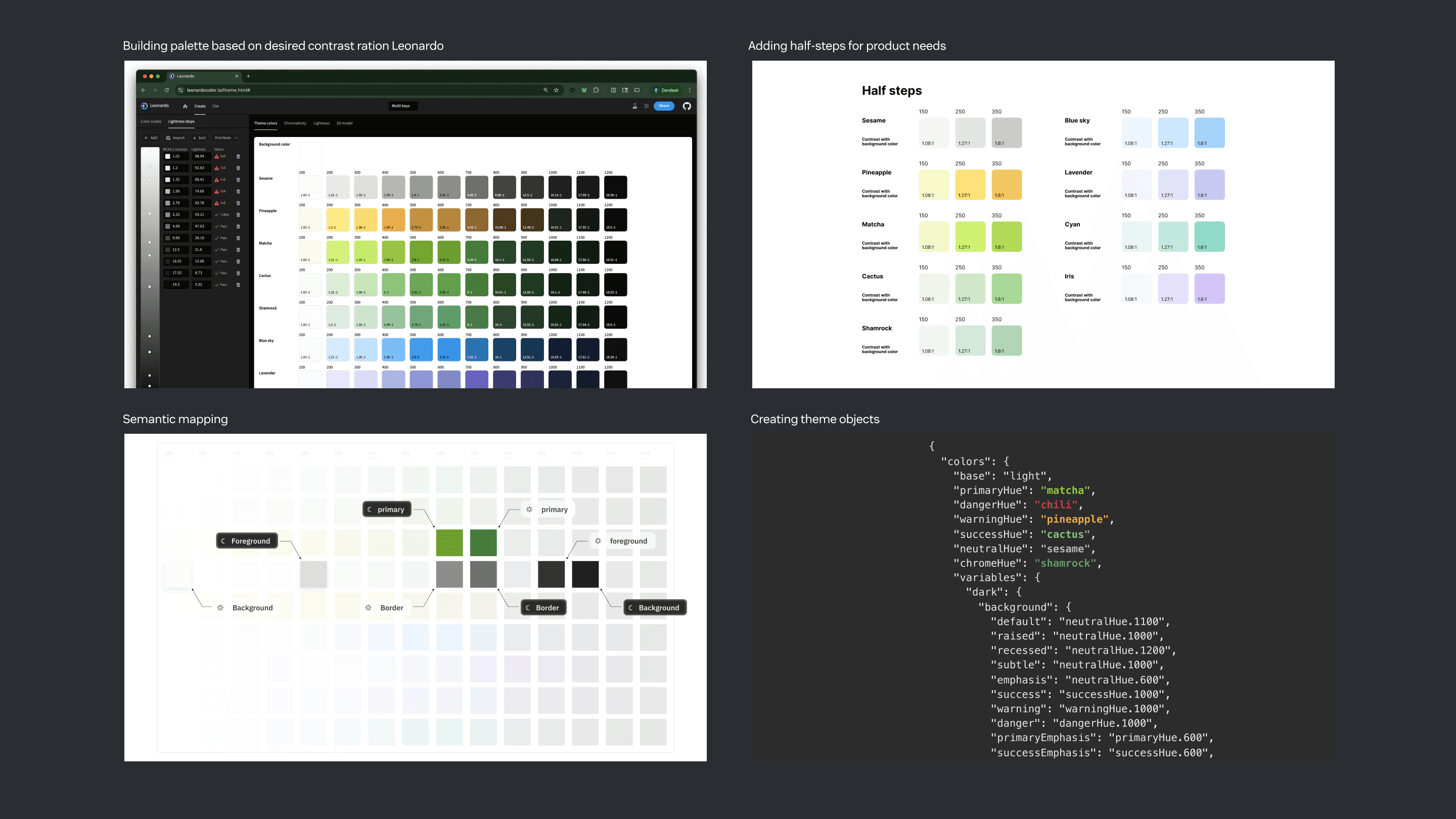Click the lab flask icon

point(635,106)
